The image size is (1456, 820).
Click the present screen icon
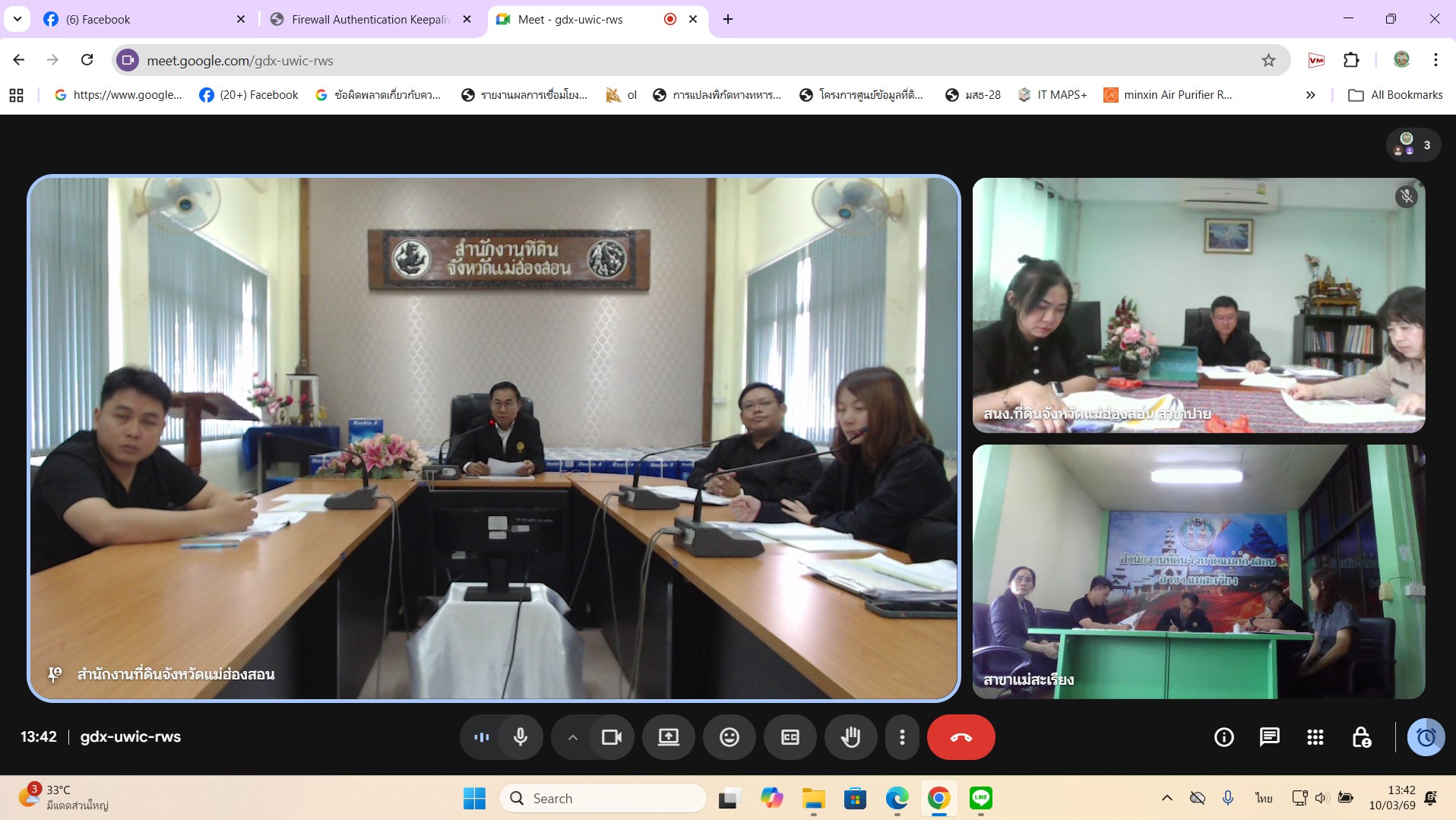668,737
